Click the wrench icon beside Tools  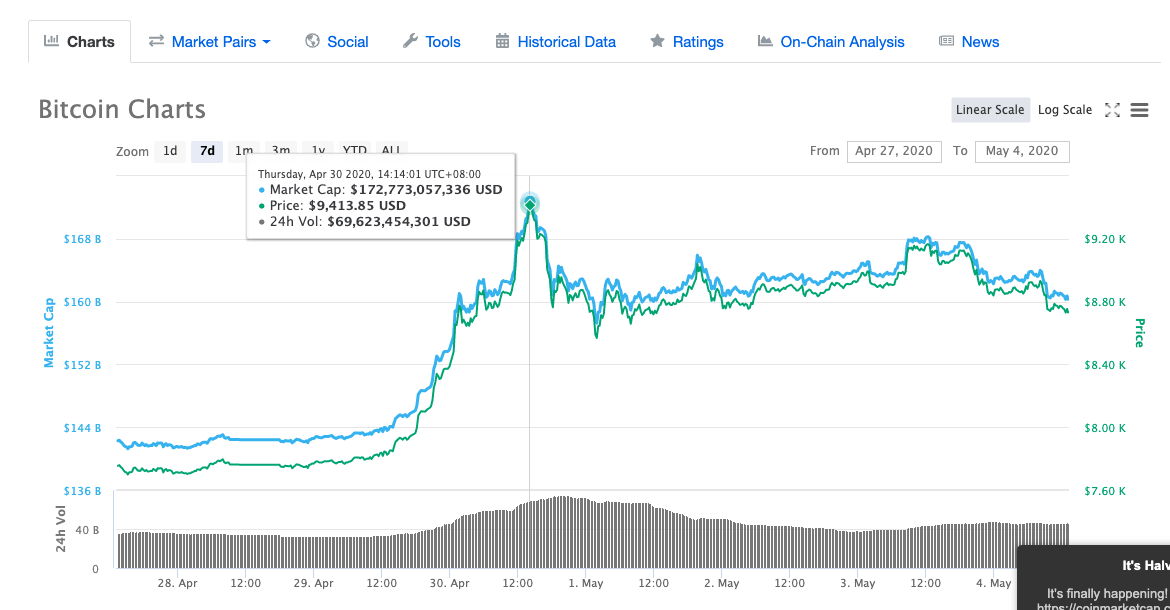pyautogui.click(x=410, y=41)
